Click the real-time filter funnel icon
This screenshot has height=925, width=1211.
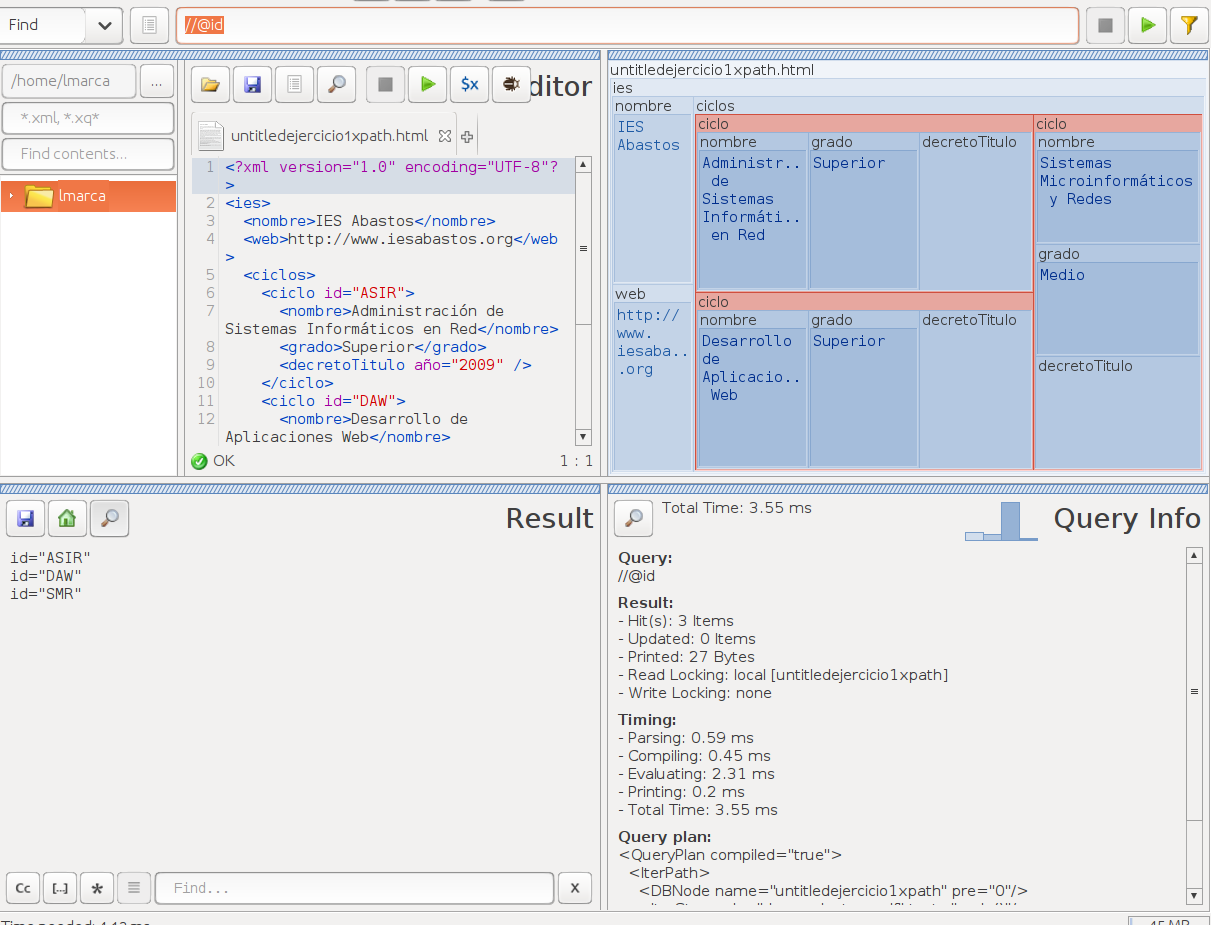tap(1189, 25)
